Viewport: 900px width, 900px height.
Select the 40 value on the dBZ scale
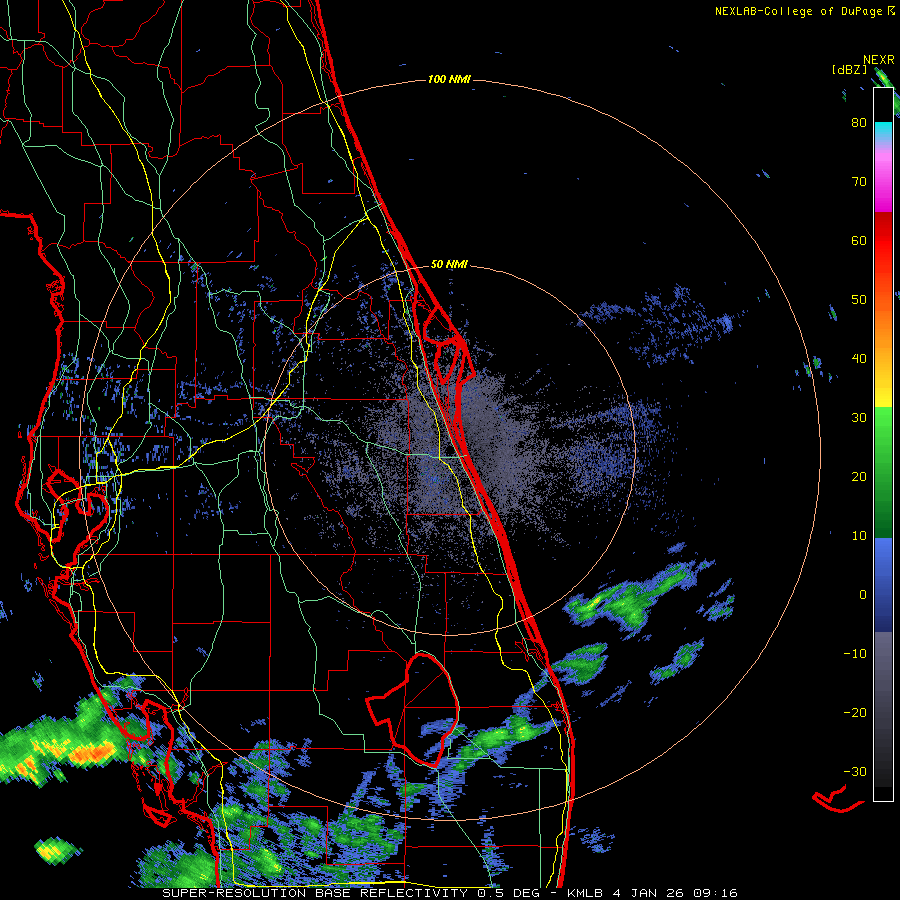pos(859,359)
